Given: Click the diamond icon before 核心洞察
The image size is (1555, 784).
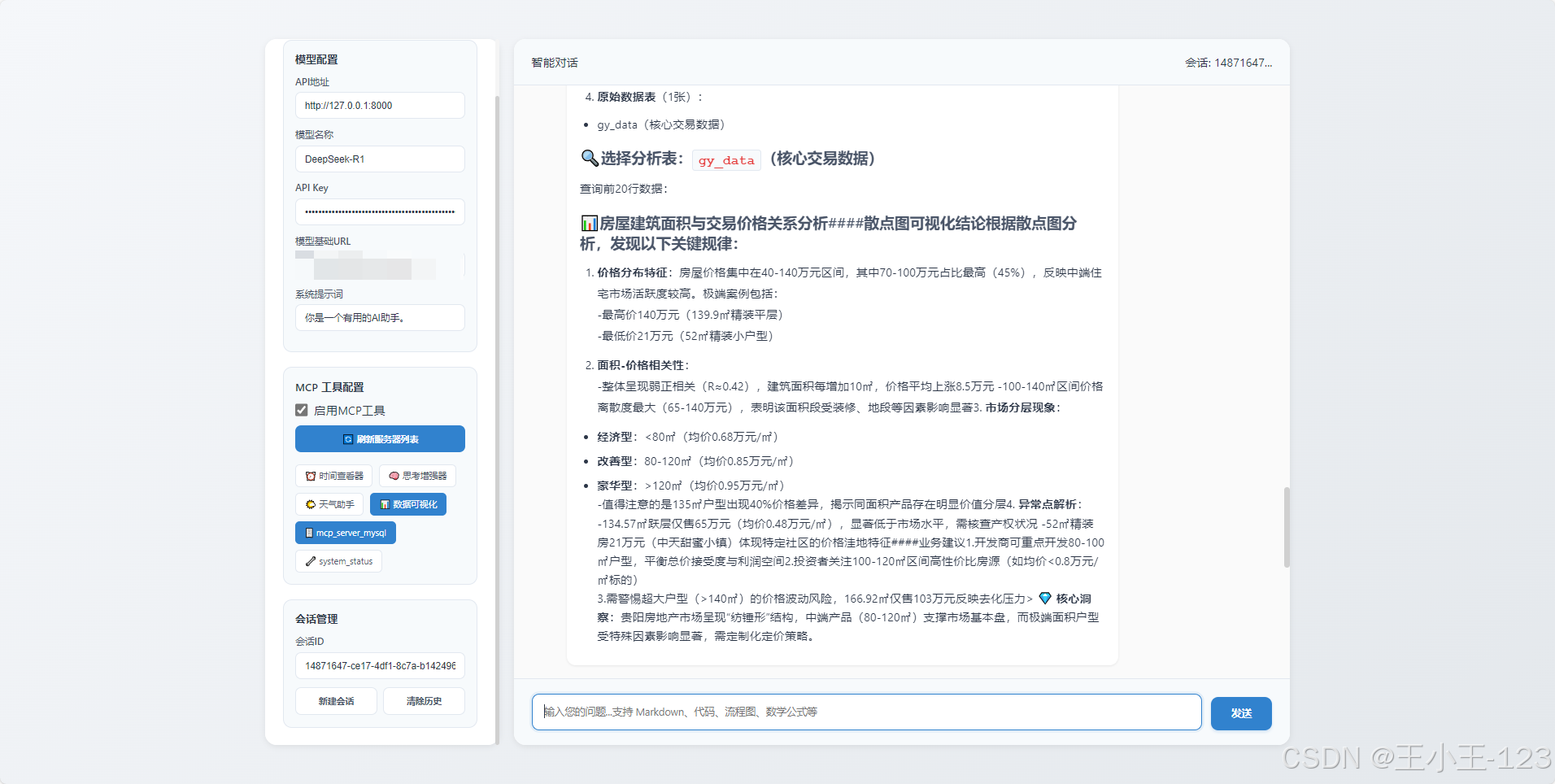Looking at the screenshot, I should click(x=1045, y=599).
